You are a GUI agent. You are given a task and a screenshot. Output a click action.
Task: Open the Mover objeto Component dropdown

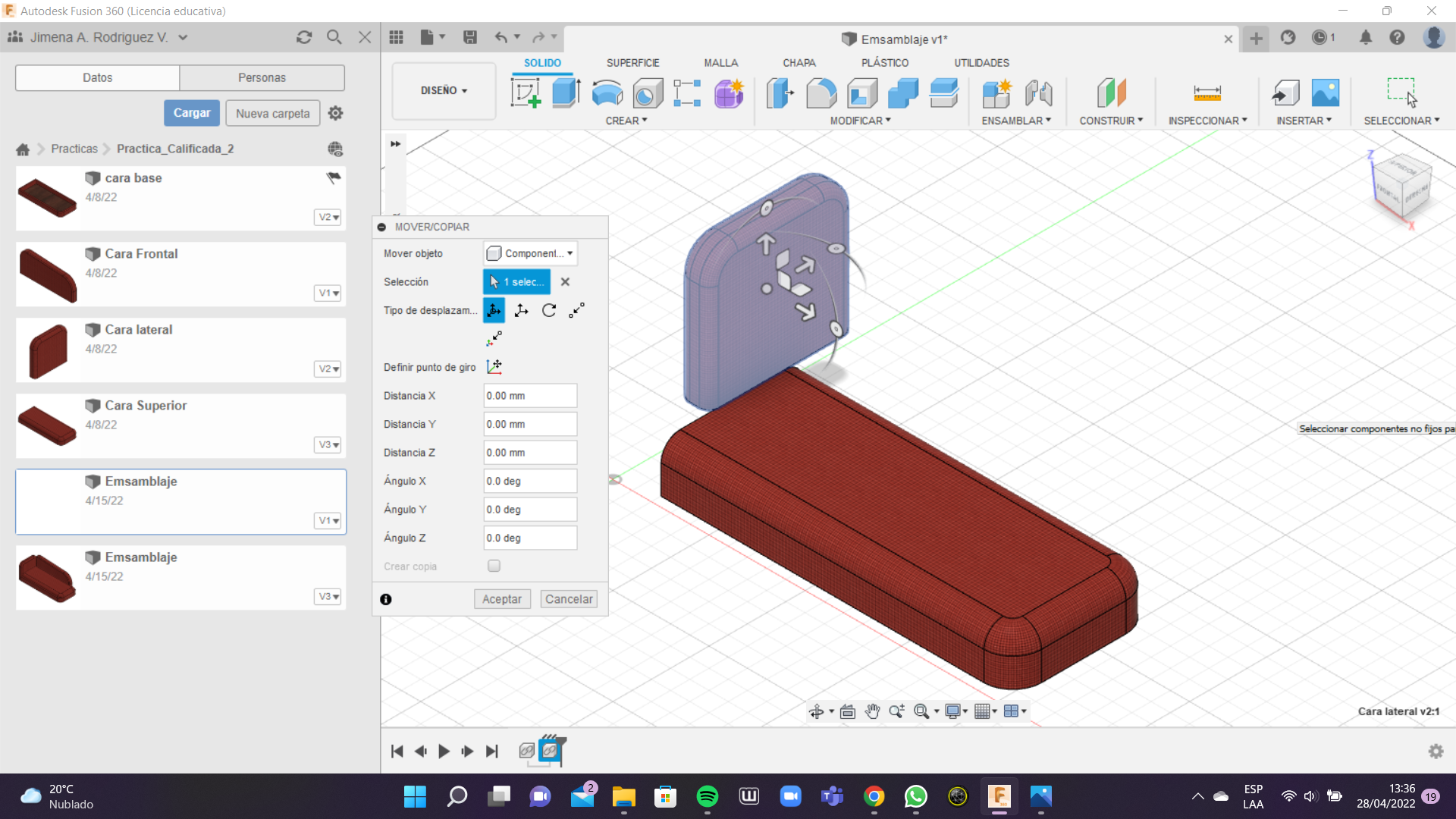[x=530, y=253]
